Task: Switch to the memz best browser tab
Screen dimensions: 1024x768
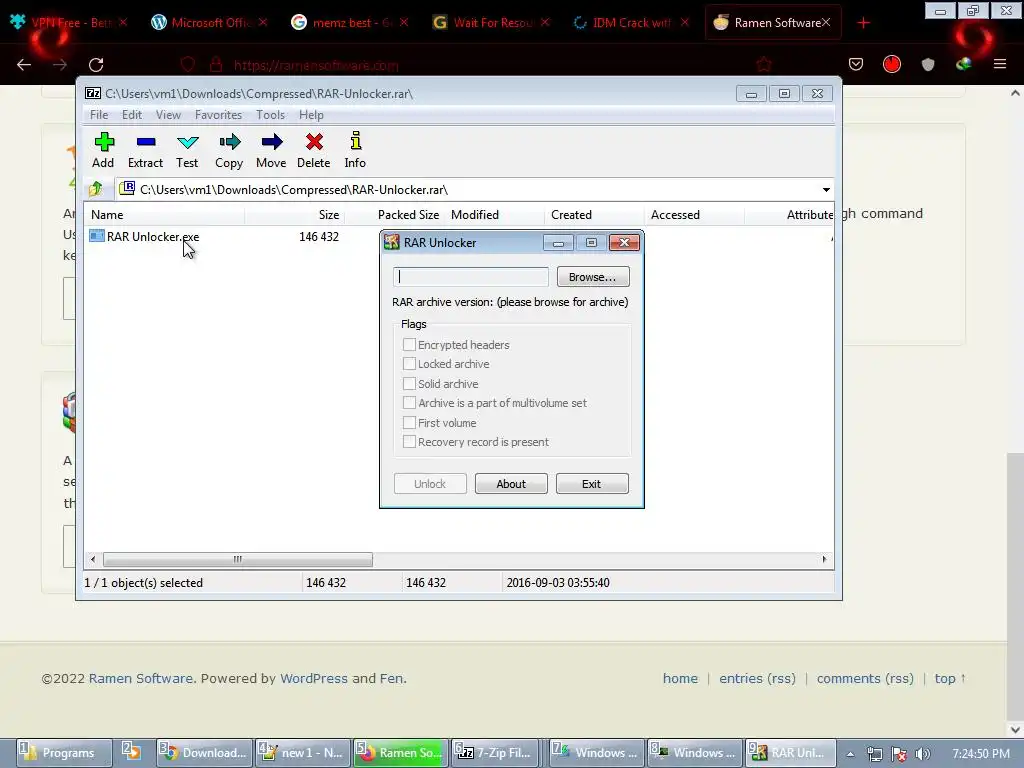Action: click(x=350, y=23)
